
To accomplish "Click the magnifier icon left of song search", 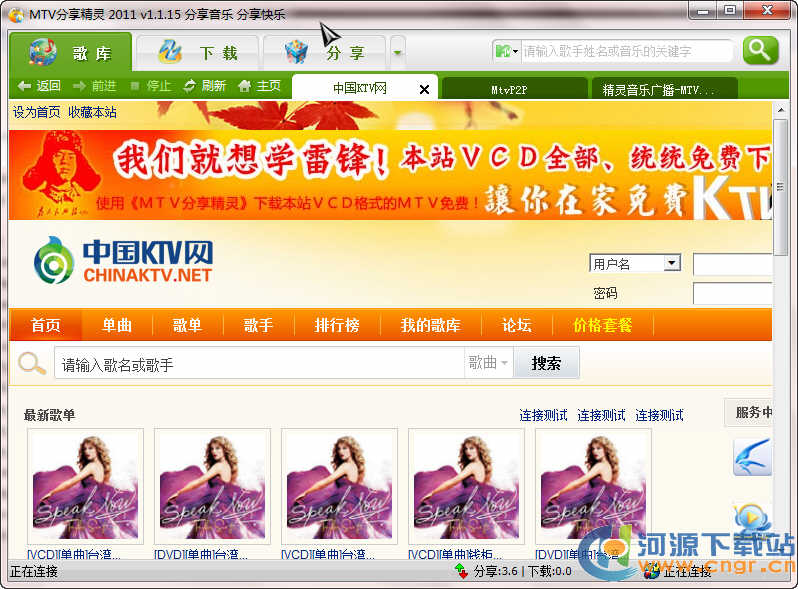I will tap(32, 363).
